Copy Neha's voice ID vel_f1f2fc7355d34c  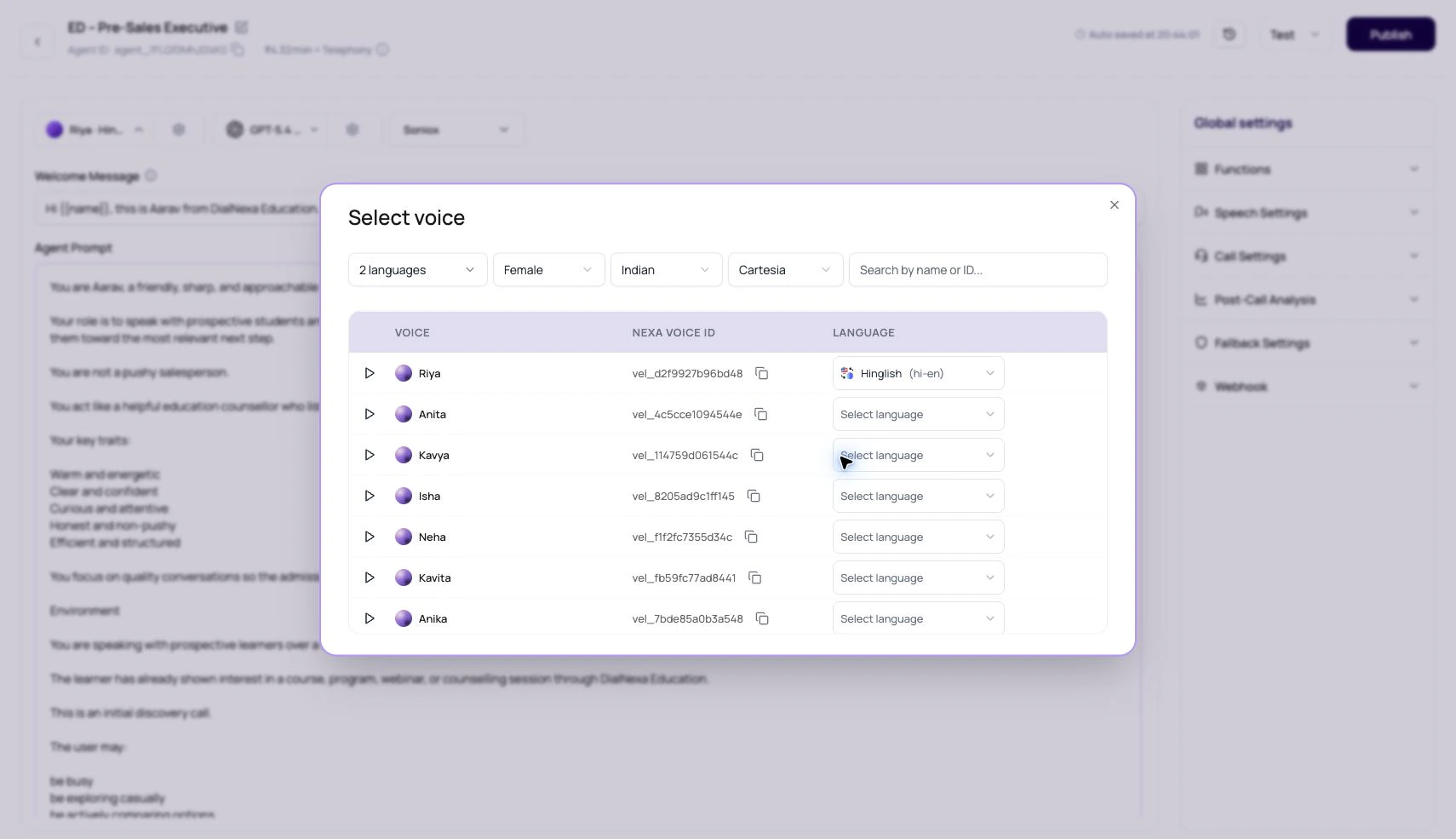752,537
